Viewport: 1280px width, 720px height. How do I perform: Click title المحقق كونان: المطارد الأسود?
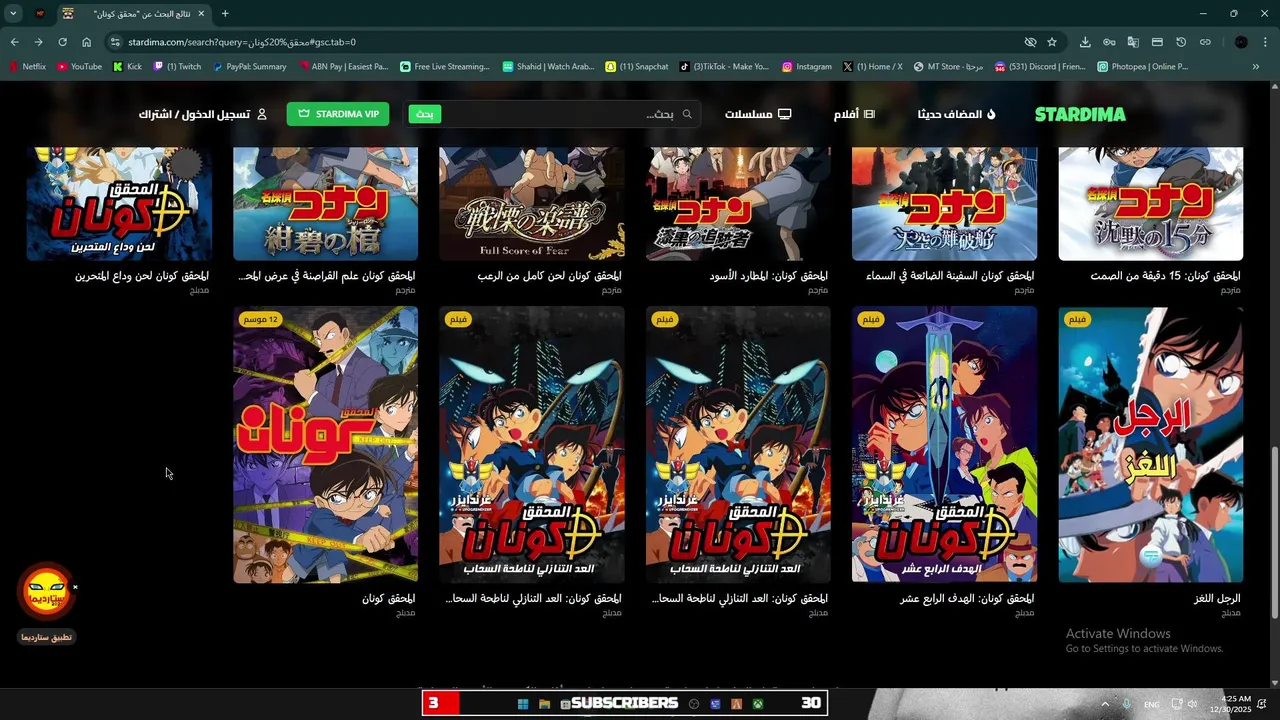point(768,276)
